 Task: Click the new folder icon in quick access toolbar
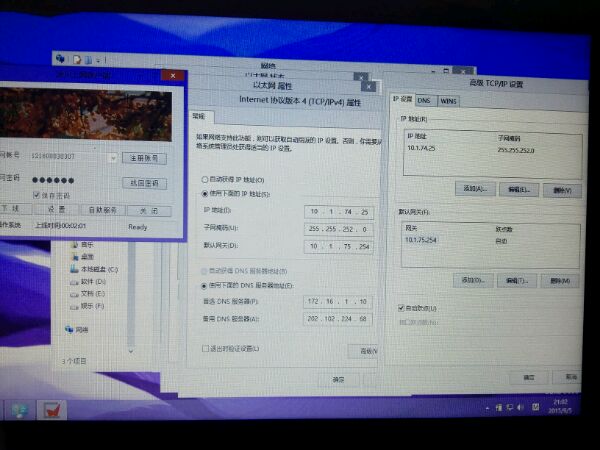pyautogui.click(x=88, y=60)
